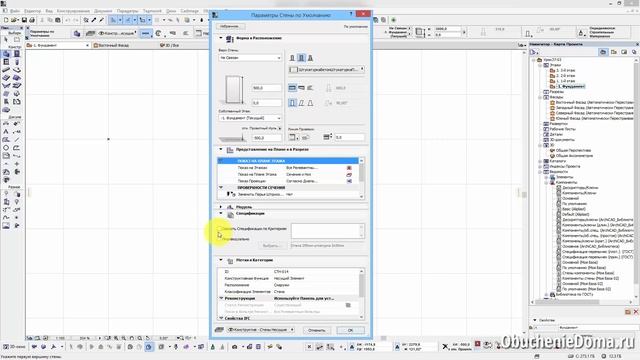Toggle icon on Показ на Плане Этажа row
This screenshot has width=640, height=360.
point(349,174)
